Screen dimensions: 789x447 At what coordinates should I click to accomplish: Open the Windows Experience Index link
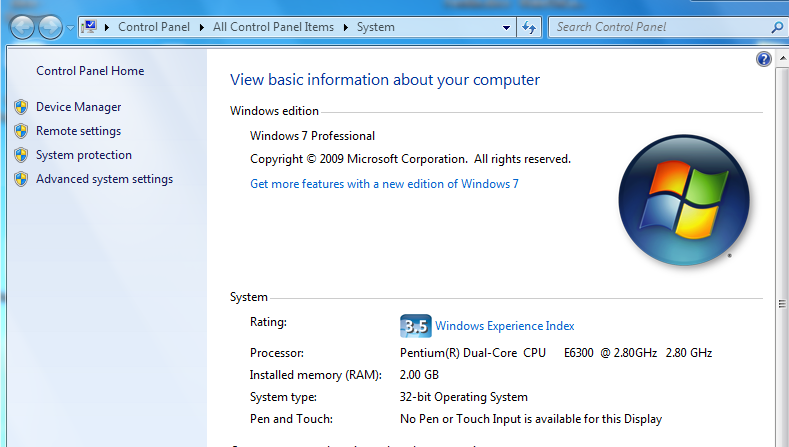click(x=504, y=326)
